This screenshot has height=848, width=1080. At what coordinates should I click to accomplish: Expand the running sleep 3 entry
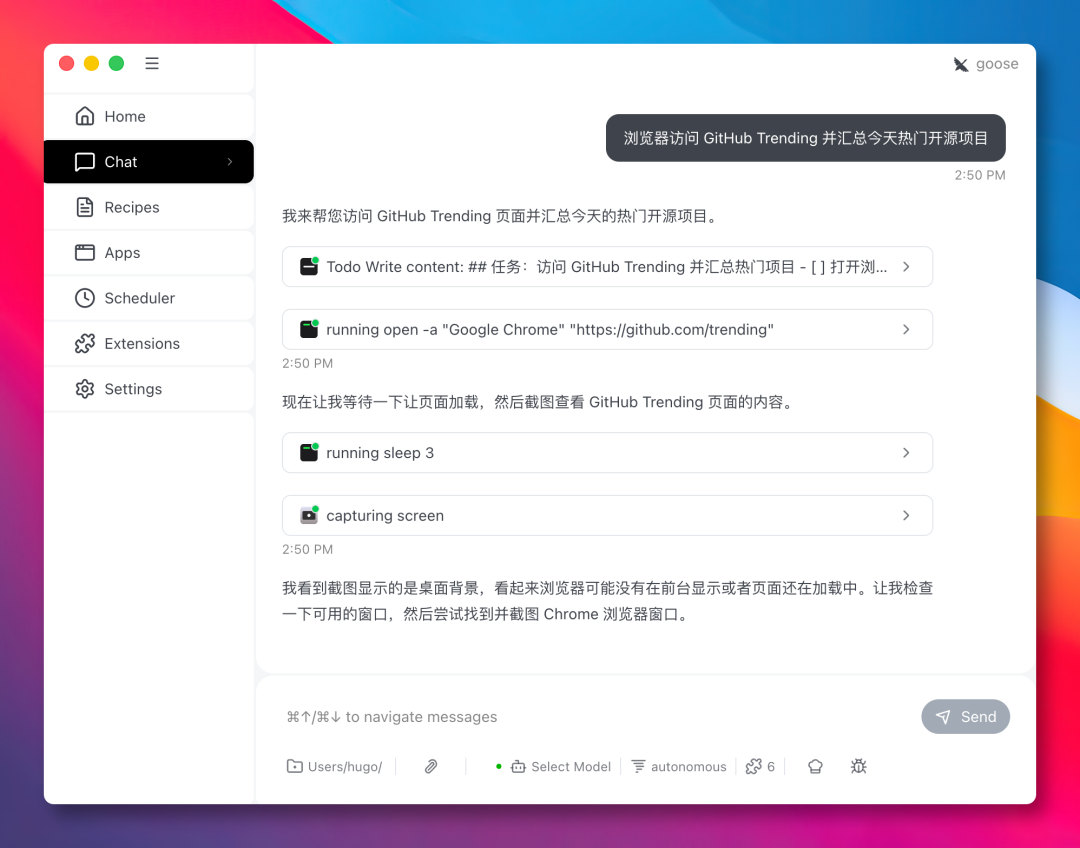607,453
